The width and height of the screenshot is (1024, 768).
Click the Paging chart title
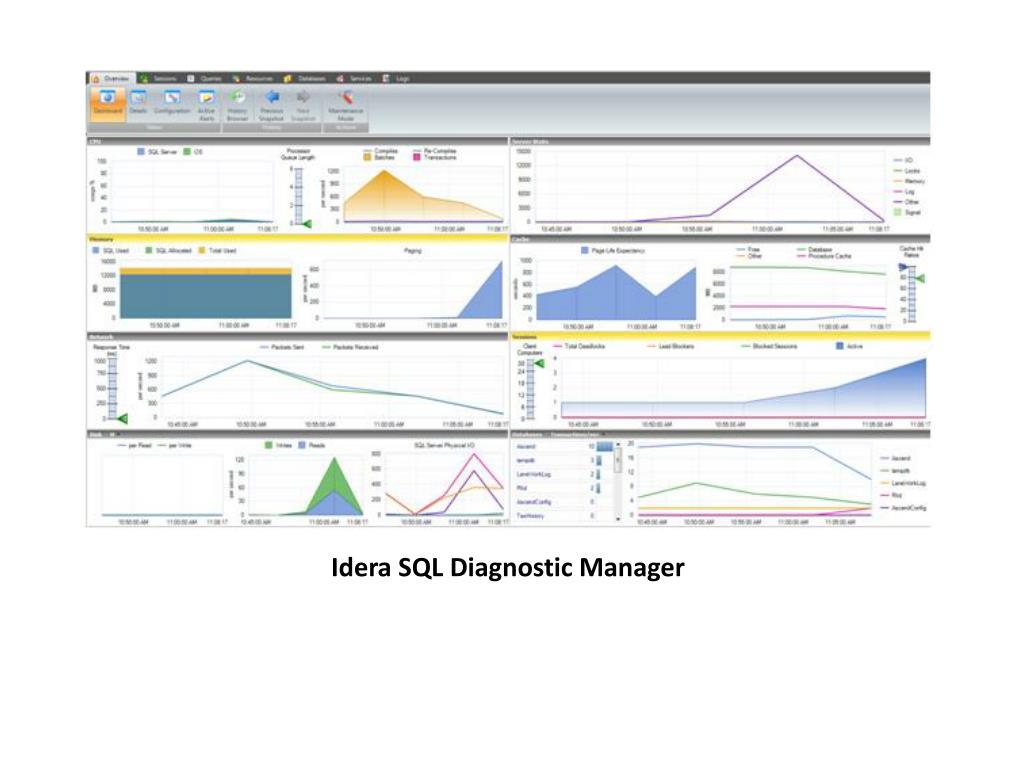click(413, 251)
